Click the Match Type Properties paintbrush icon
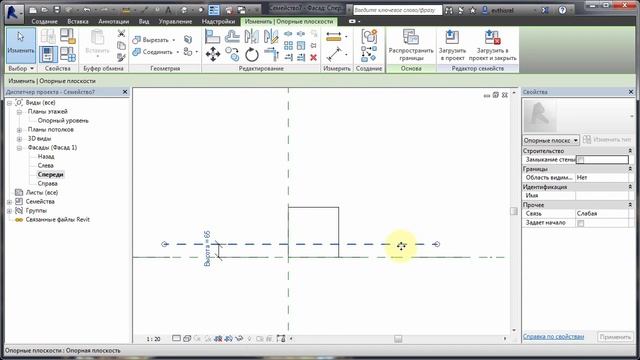 (x=121, y=58)
